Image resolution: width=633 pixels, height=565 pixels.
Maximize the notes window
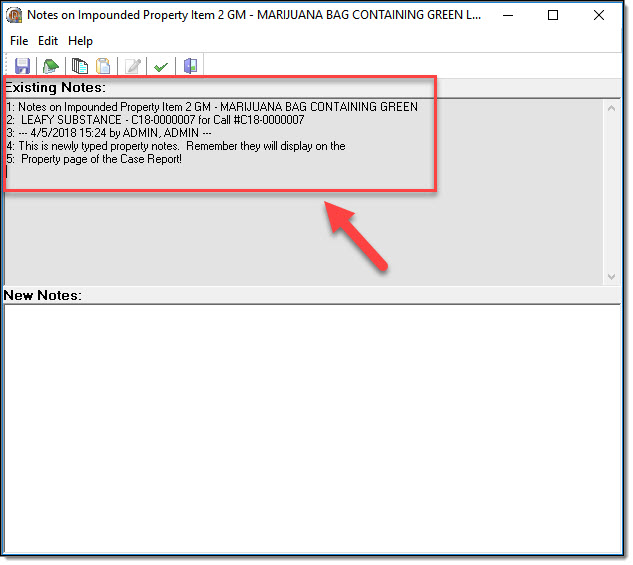553,16
